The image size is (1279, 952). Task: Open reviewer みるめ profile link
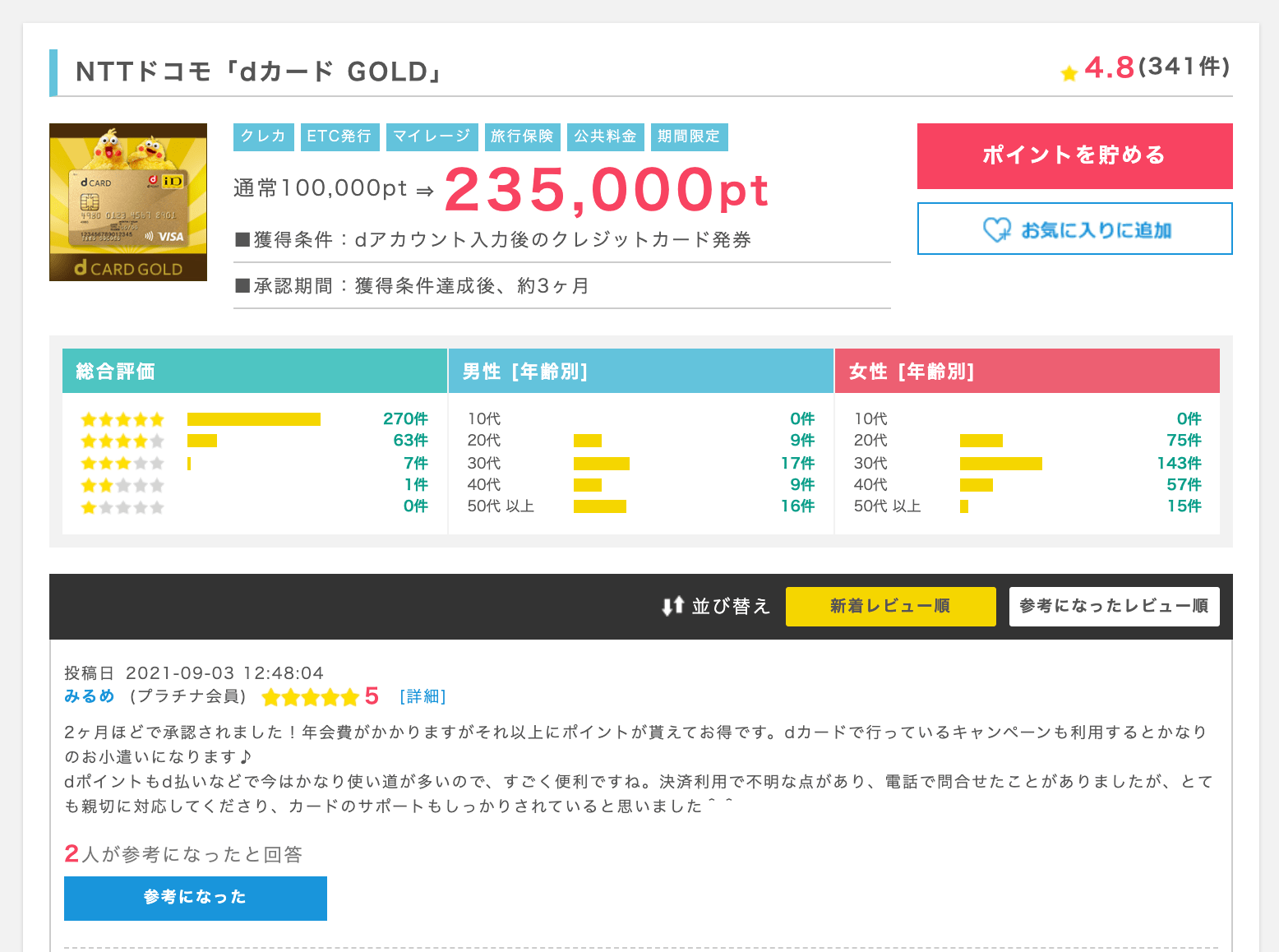(x=90, y=696)
